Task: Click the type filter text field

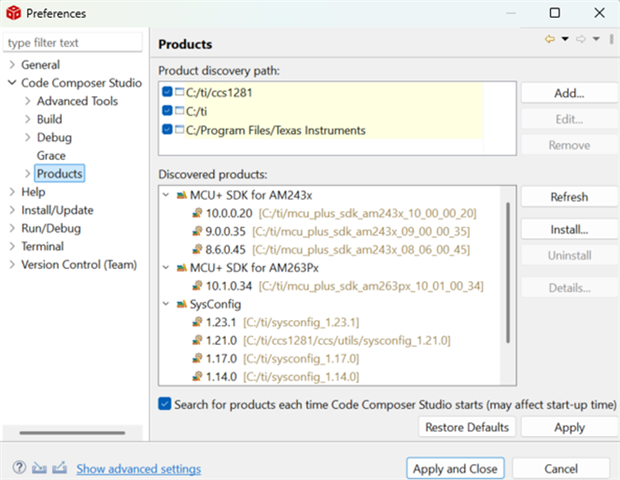Action: point(72,42)
